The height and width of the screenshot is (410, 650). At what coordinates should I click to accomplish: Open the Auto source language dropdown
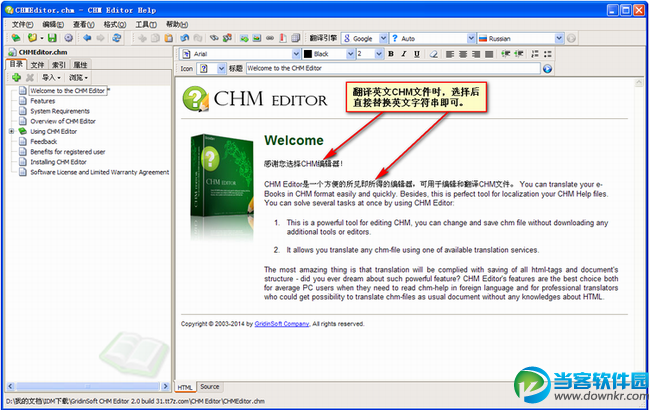471,38
